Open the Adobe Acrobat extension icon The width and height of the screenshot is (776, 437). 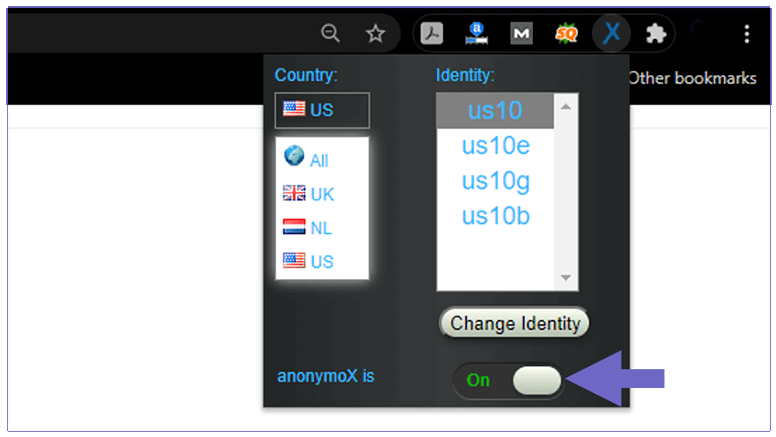(432, 34)
